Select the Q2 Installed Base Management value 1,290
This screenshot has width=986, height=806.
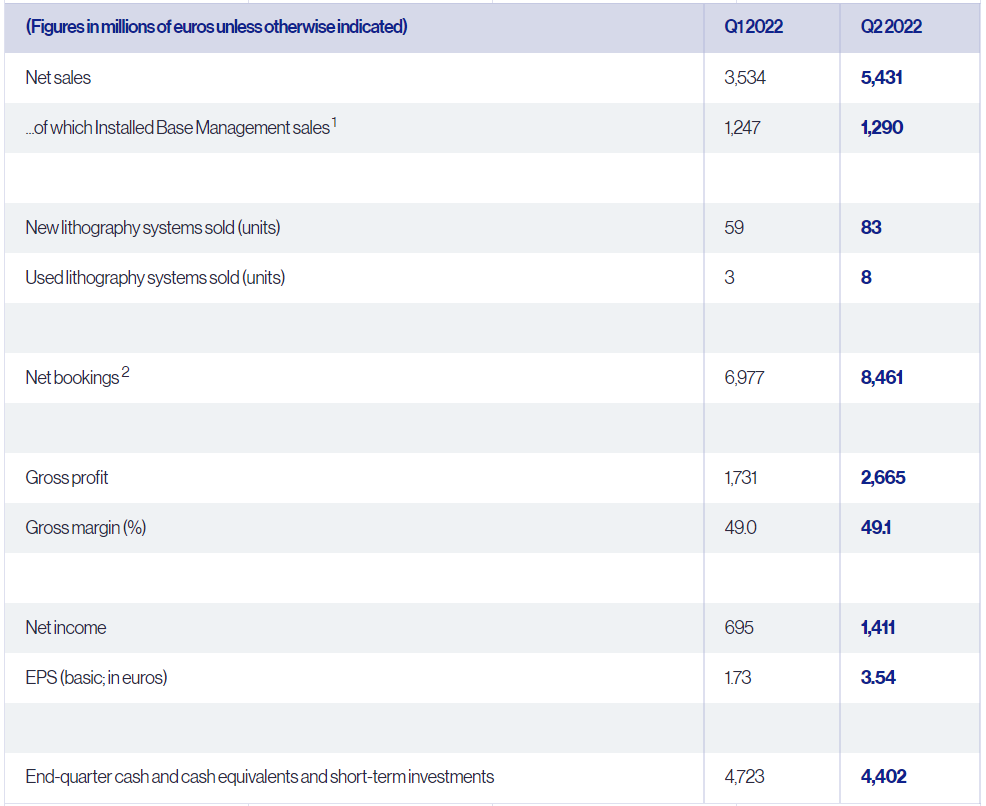[x=881, y=128]
